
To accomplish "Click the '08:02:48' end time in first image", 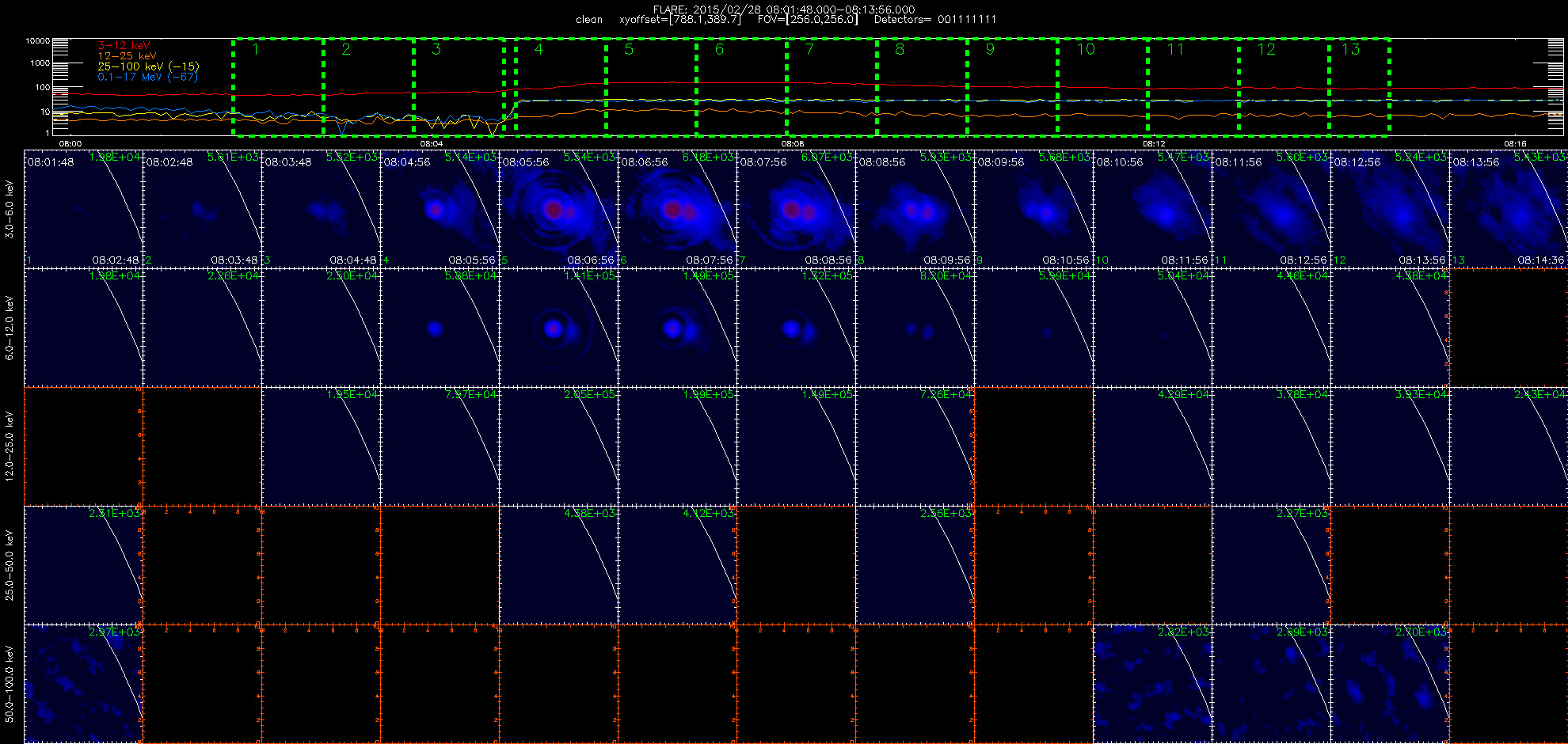I will click(116, 260).
